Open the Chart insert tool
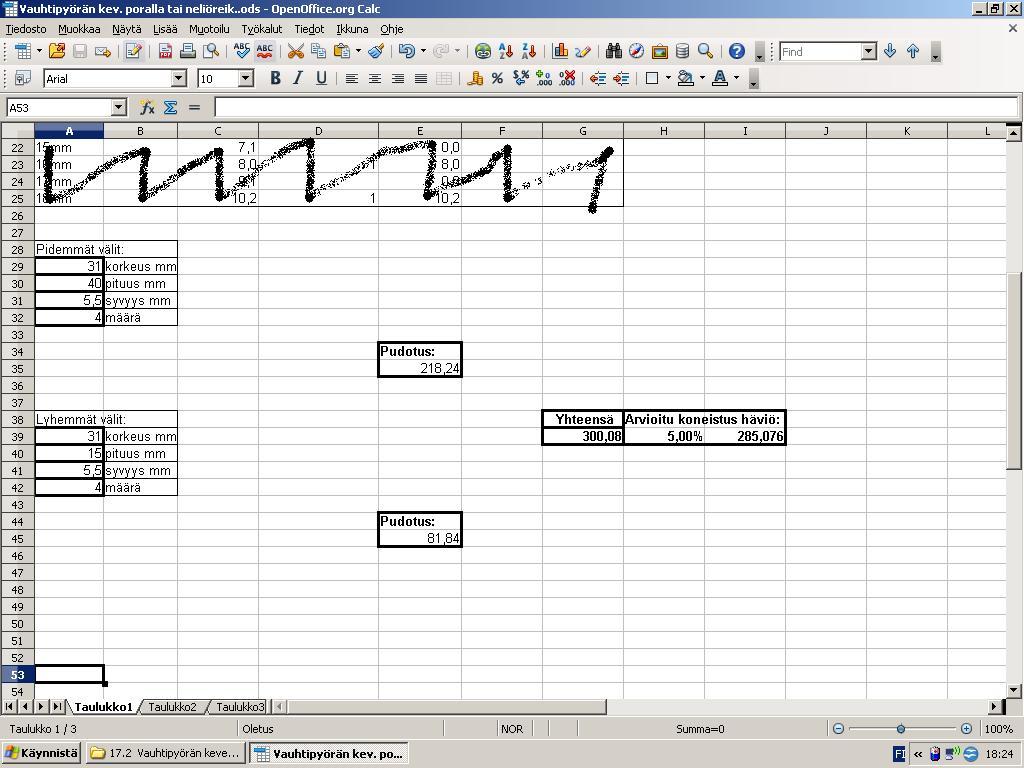Screen dimensions: 1024x768 560,51
